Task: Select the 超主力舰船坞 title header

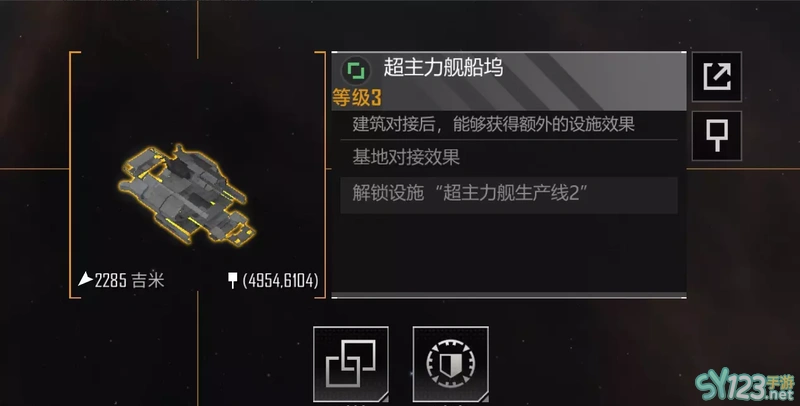Action: click(443, 67)
